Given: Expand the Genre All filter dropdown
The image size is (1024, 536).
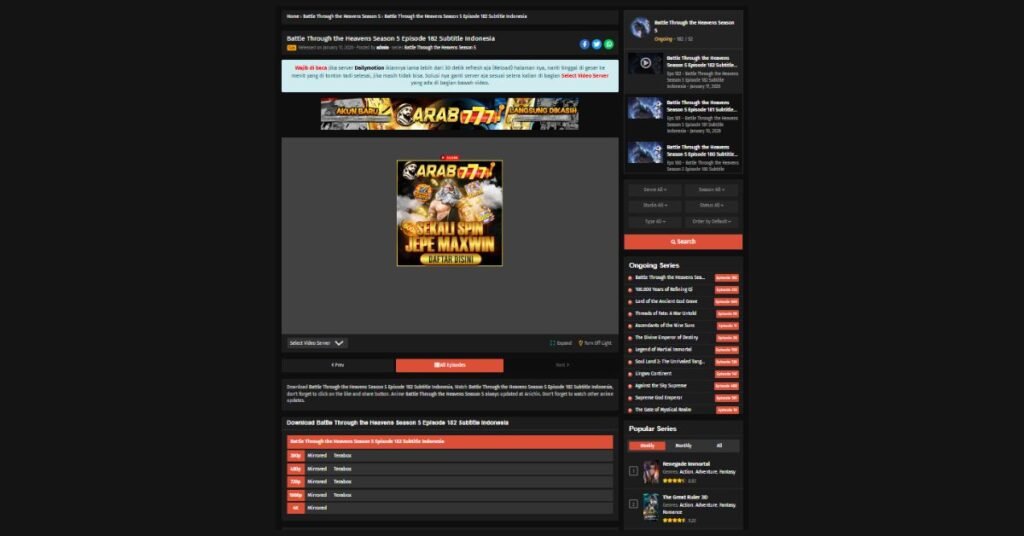Looking at the screenshot, I should pyautogui.click(x=655, y=190).
